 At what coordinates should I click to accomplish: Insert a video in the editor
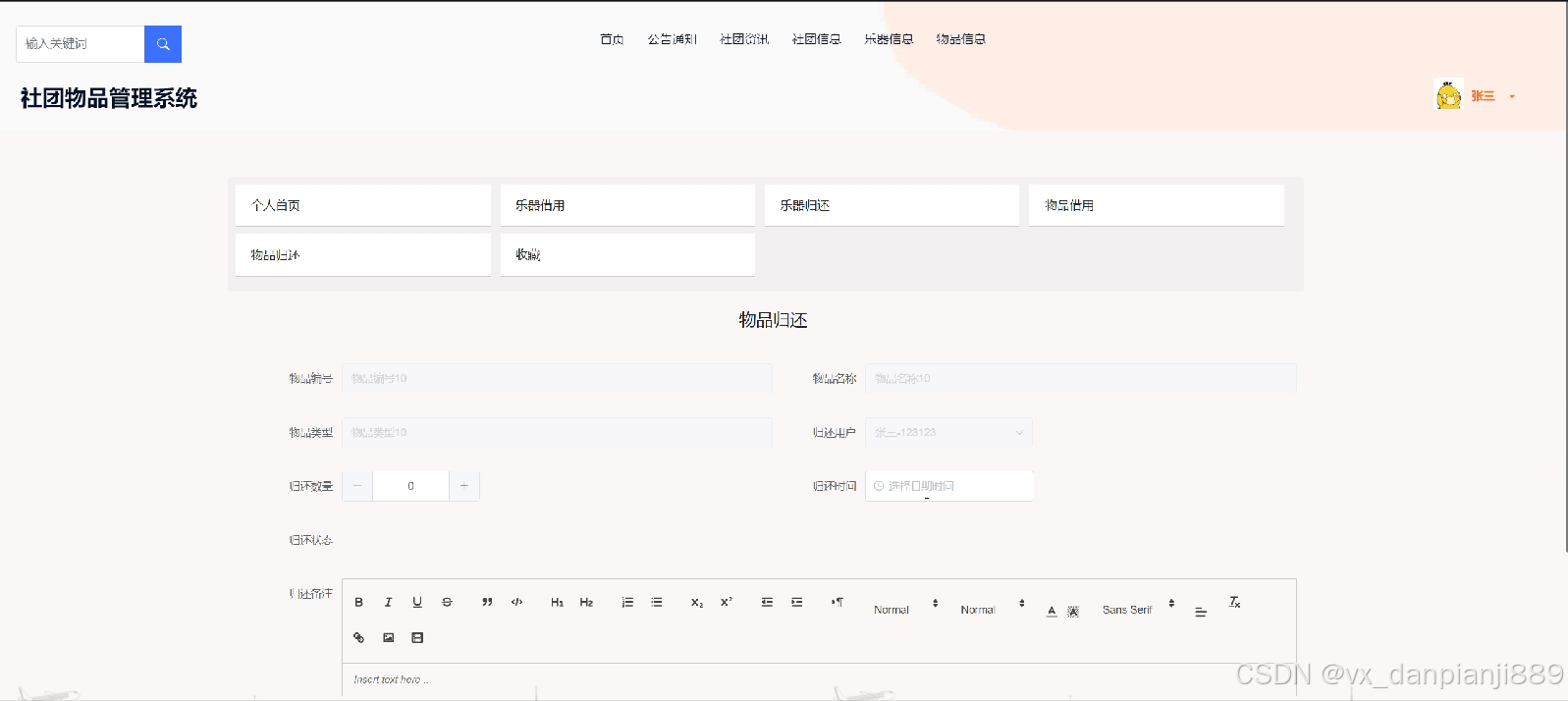click(417, 637)
